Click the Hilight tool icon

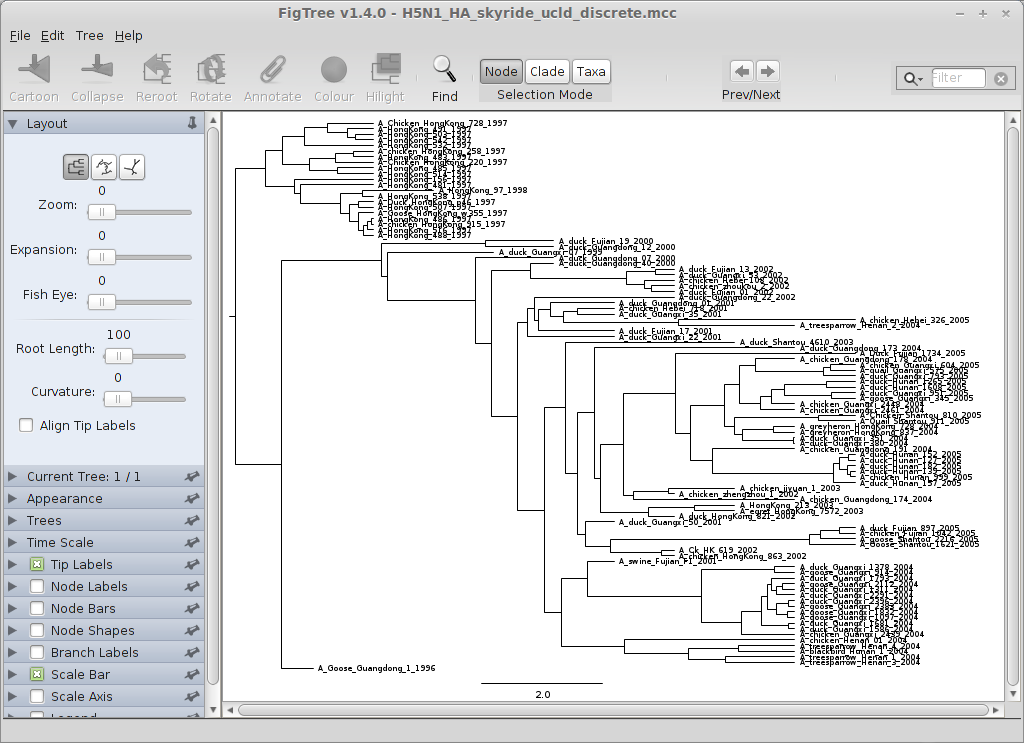[385, 69]
